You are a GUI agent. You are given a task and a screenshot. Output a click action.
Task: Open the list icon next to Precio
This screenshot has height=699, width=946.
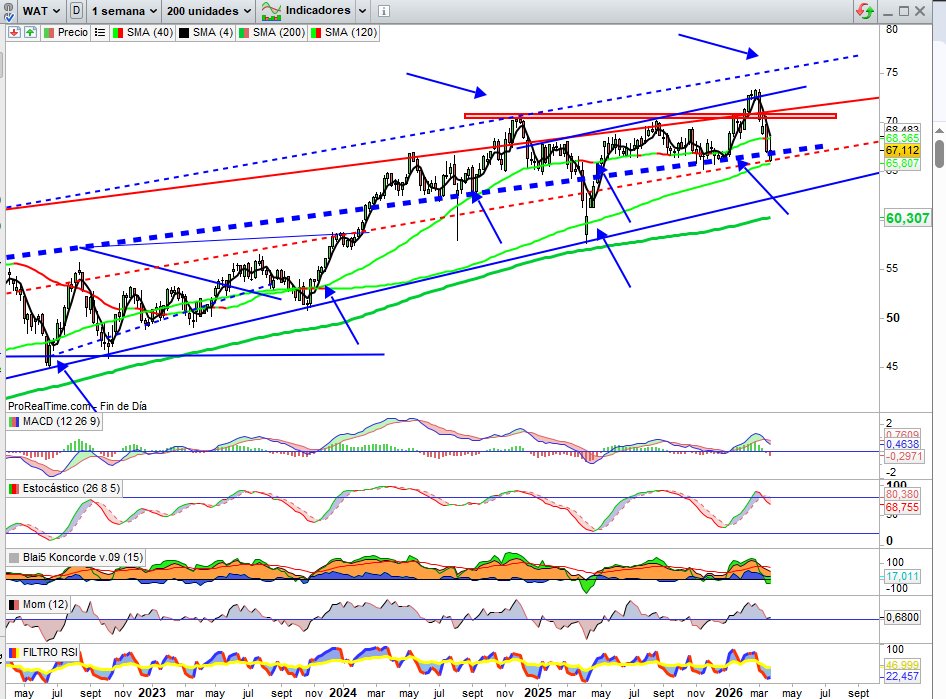(100, 33)
